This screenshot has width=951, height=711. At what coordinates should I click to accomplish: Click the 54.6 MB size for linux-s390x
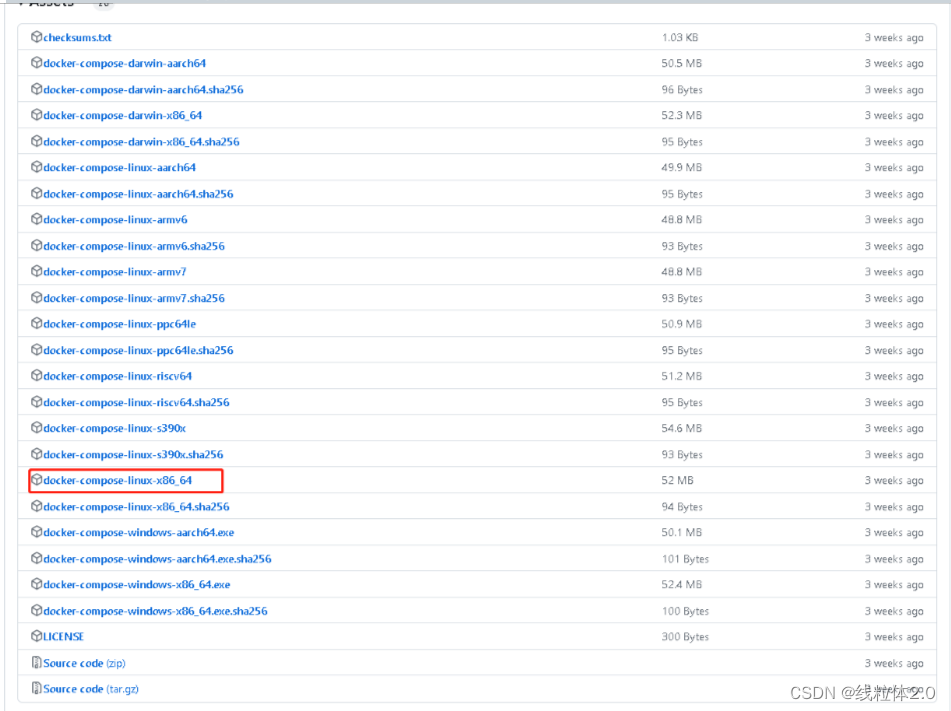coord(682,428)
